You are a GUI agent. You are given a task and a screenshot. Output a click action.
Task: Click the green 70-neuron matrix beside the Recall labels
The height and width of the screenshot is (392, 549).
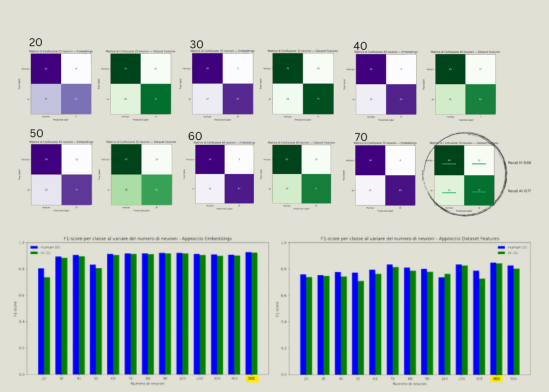coord(464,175)
